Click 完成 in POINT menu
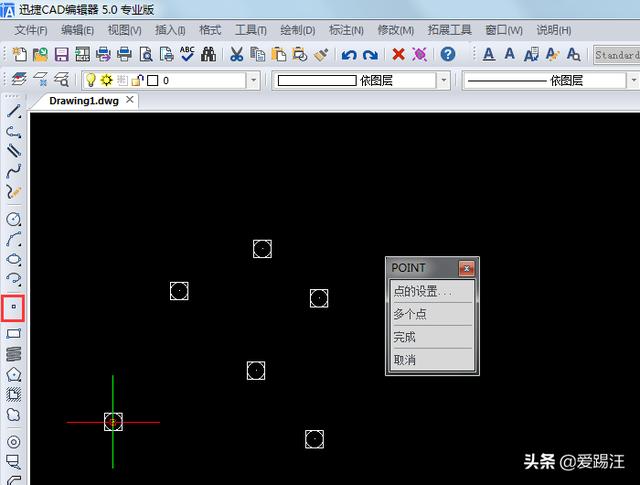640x485 pixels. (432, 337)
